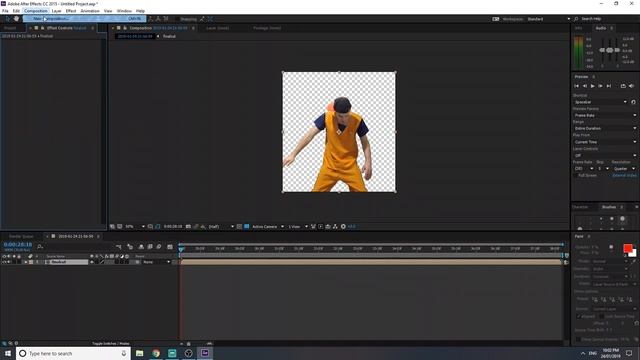
Task: Select the Selection arrow tool
Action: (x=8, y=19)
